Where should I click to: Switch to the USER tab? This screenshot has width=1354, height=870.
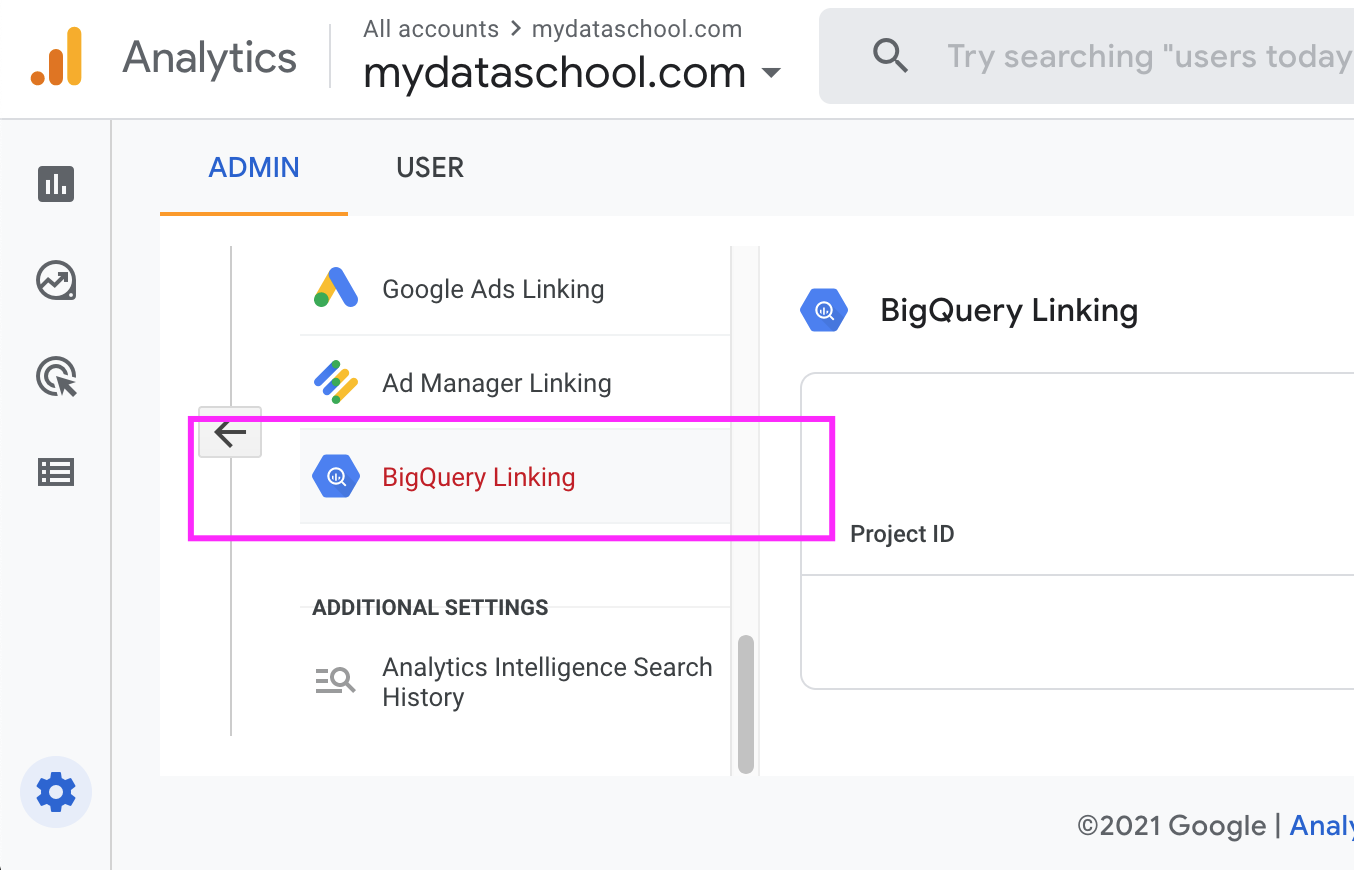coord(429,167)
